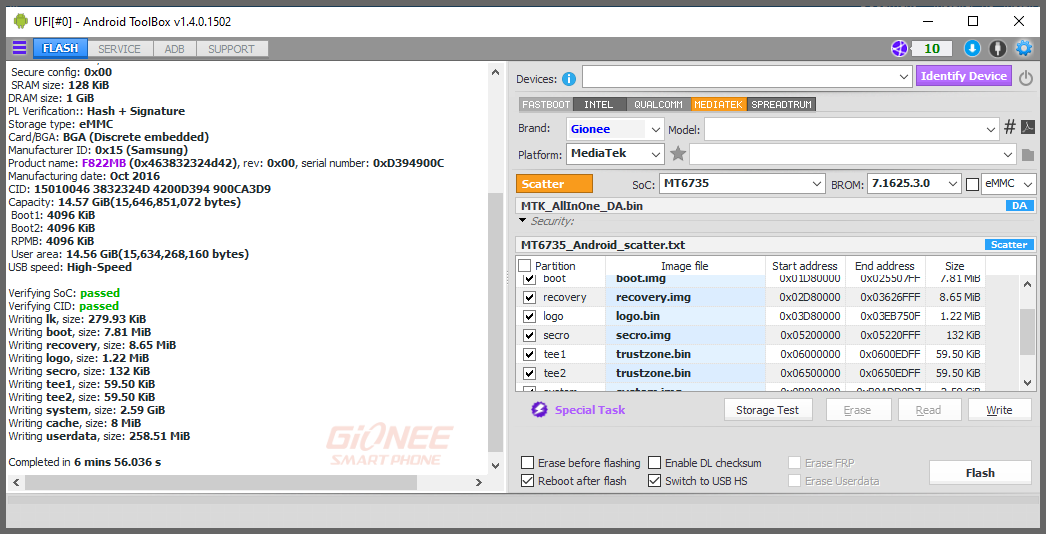Switch to the SERVICE tab
The width and height of the screenshot is (1046, 534).
coord(119,49)
